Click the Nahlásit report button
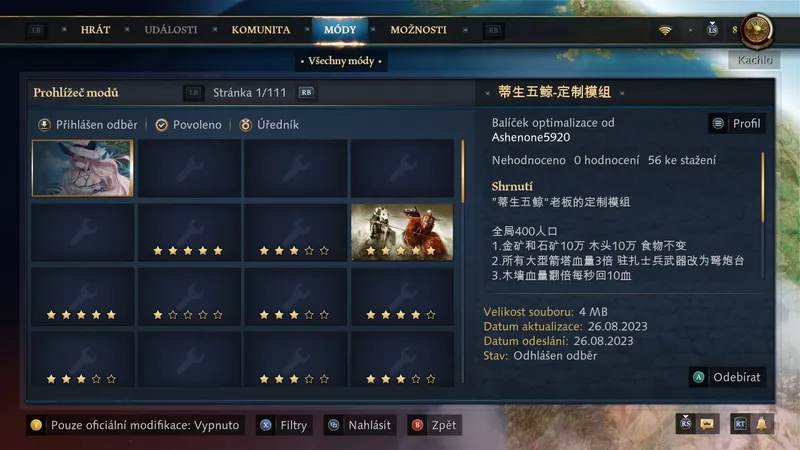800x450 pixels. (359, 425)
